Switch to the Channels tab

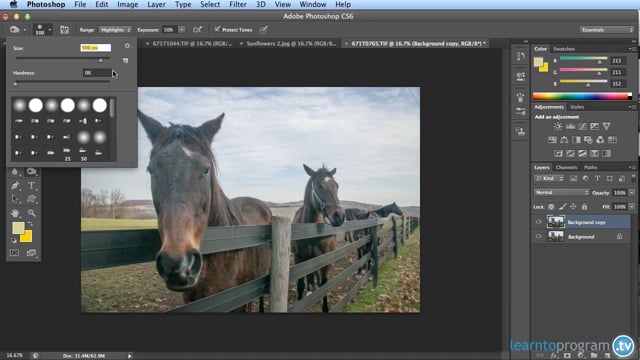567,167
